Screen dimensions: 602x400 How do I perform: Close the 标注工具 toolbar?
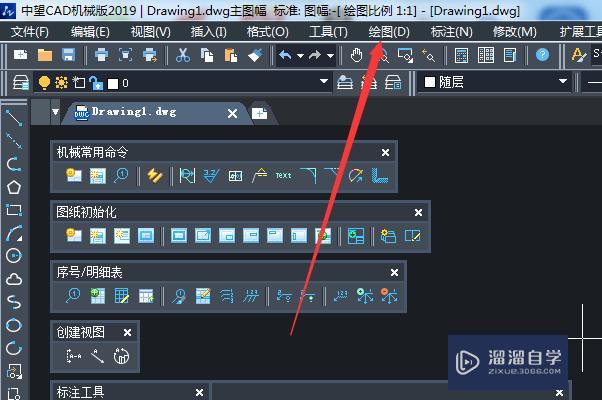(x=199, y=393)
